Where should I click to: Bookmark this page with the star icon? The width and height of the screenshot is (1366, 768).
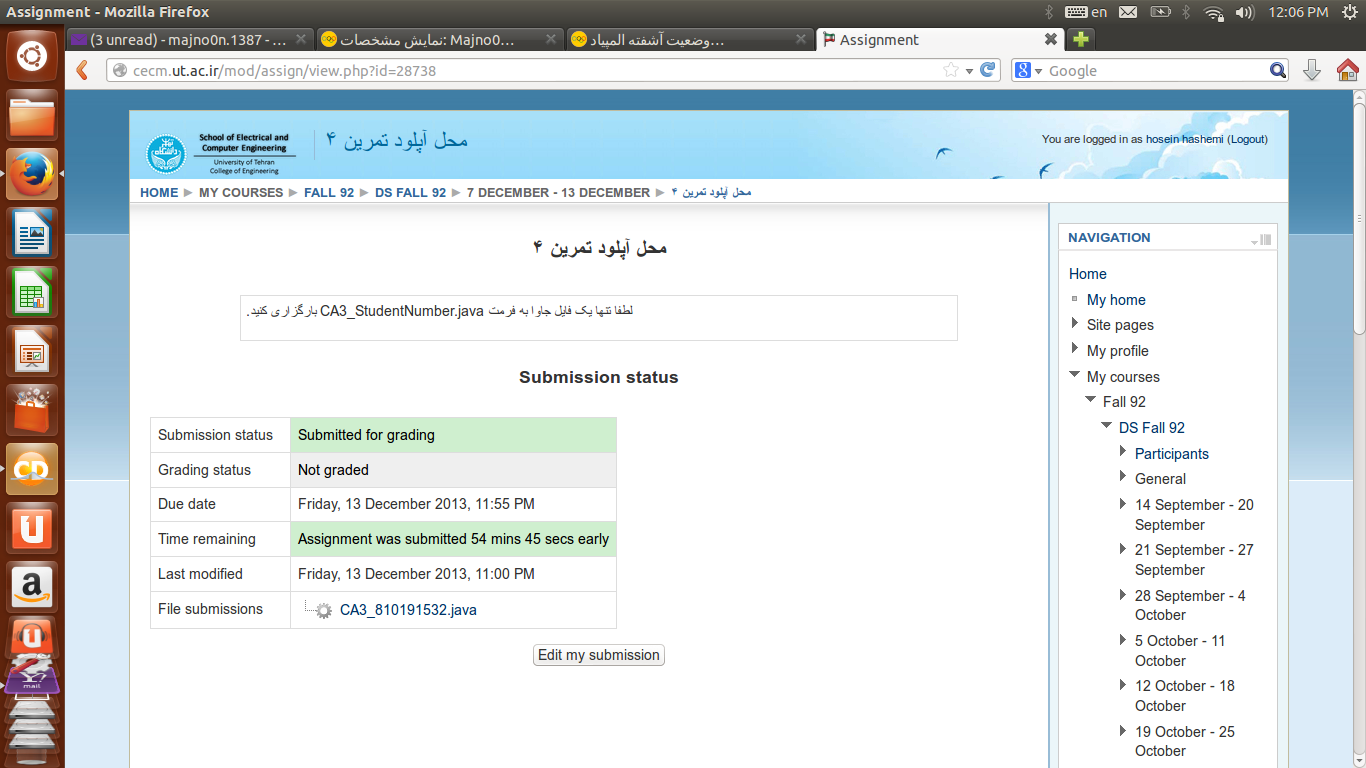[x=951, y=70]
